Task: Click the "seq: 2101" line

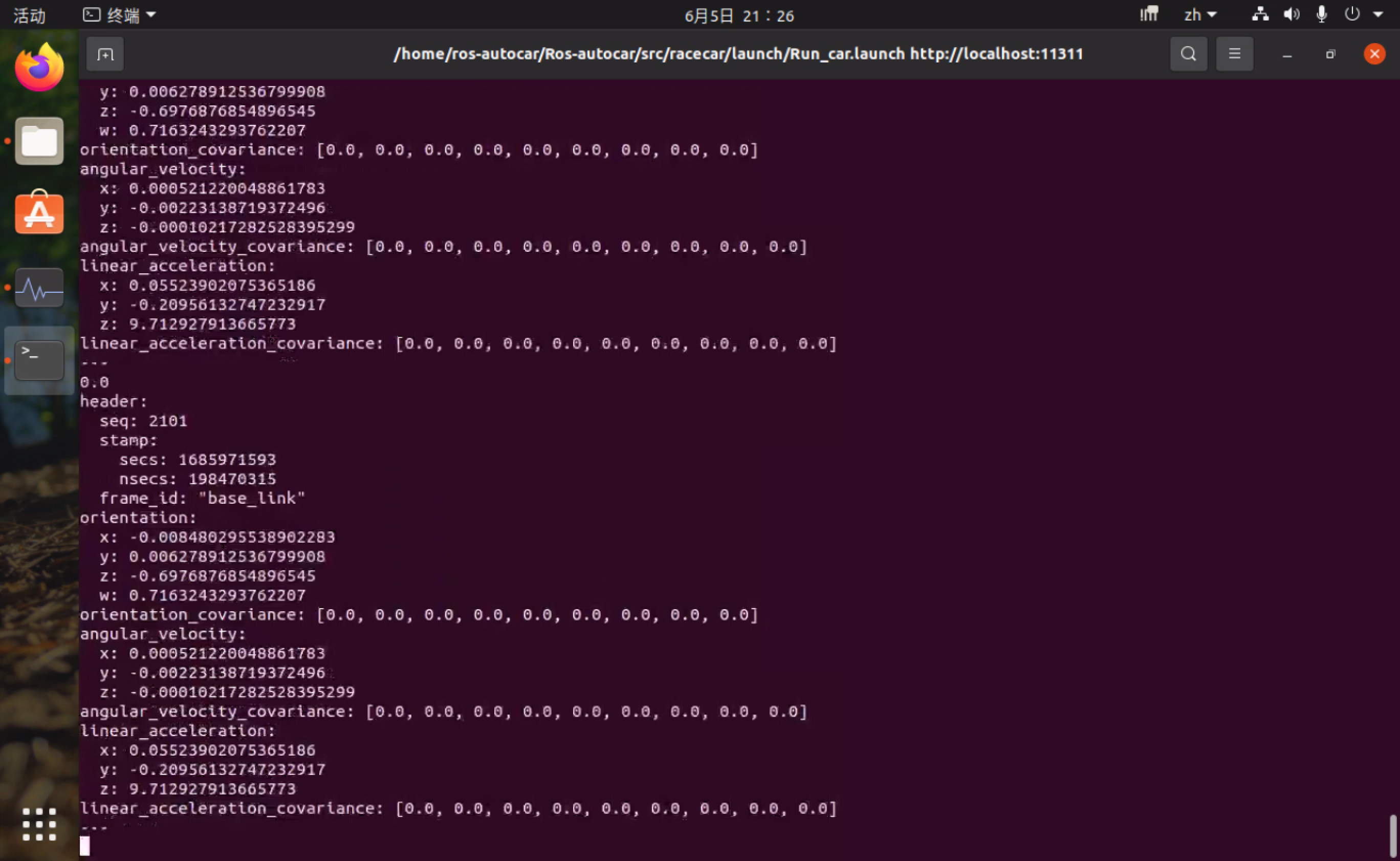Action: (x=143, y=421)
